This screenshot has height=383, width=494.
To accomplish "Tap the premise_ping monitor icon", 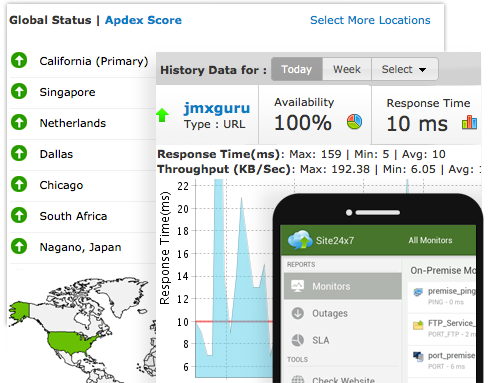I will (418, 292).
